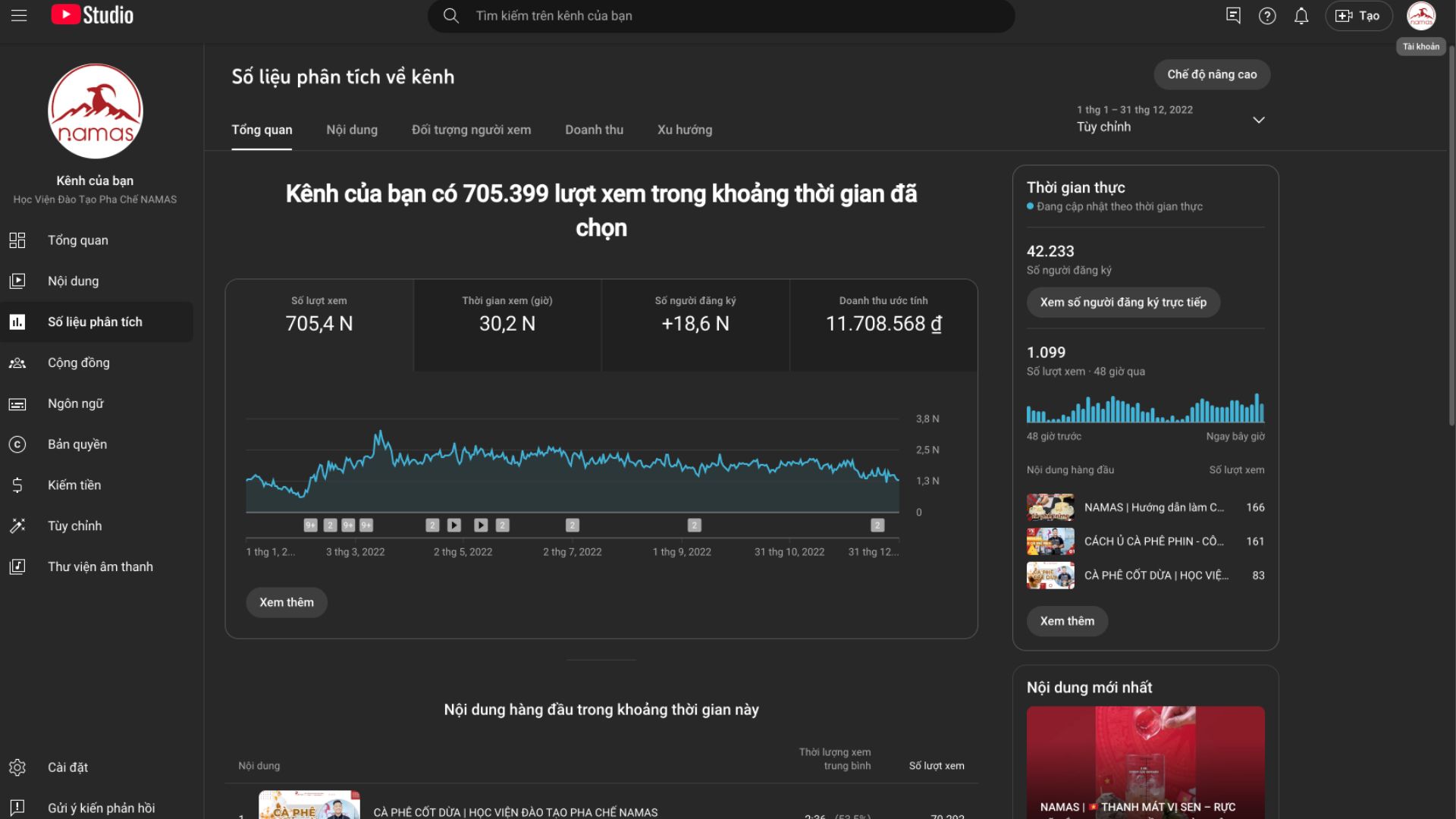Image resolution: width=1456 pixels, height=819 pixels.
Task: Open Kiếm tiền monetization in sidebar
Action: [x=74, y=485]
